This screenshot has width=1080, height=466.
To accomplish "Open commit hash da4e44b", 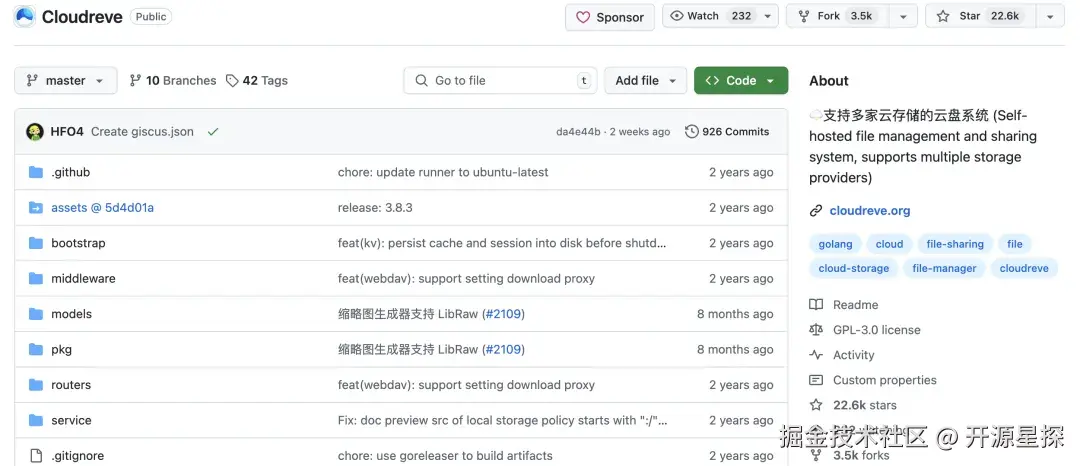I will click(x=579, y=131).
